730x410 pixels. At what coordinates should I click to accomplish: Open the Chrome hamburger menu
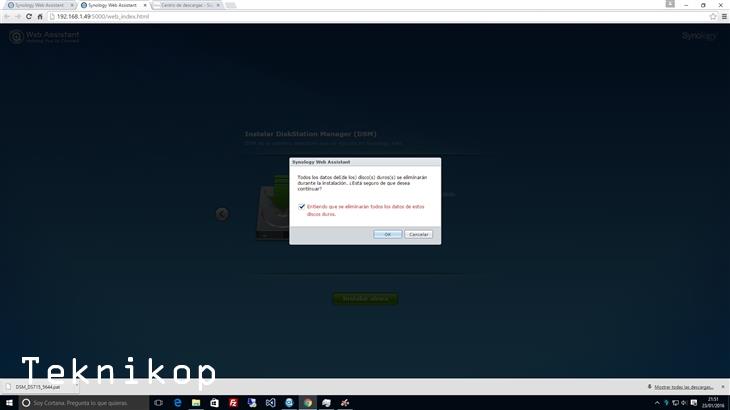[x=723, y=16]
